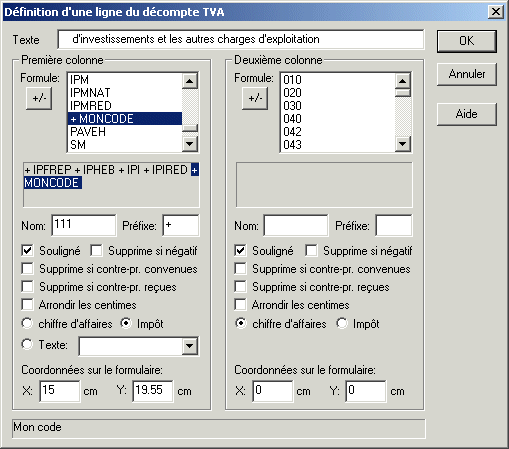The height and width of the screenshot is (449, 509).
Task: Select Impôt radio in Deuxième colonne
Action: 342,323
